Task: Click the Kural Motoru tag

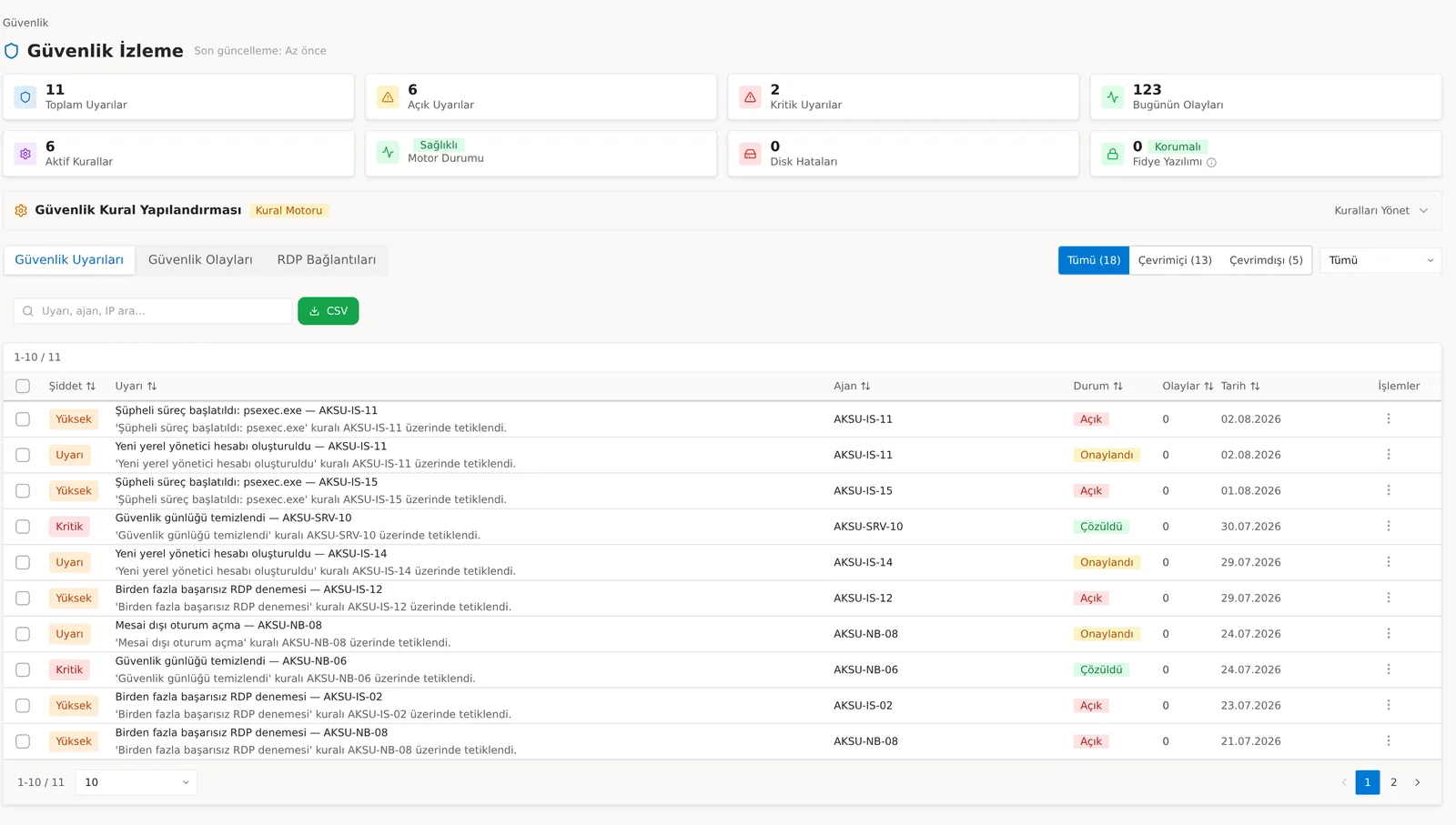Action: pyautogui.click(x=289, y=210)
